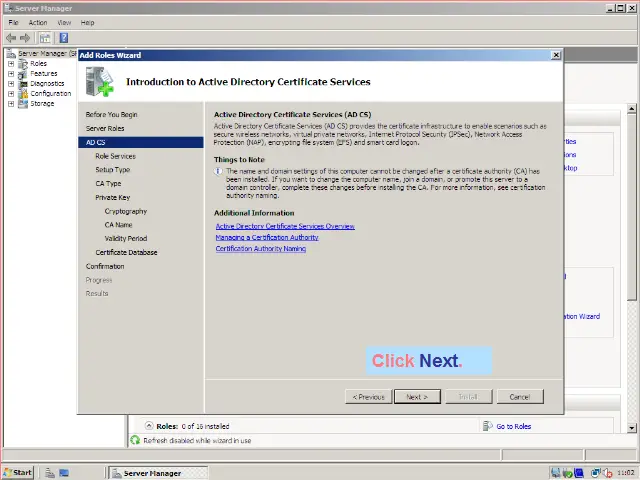Click the Roles label in the tree

[38, 64]
